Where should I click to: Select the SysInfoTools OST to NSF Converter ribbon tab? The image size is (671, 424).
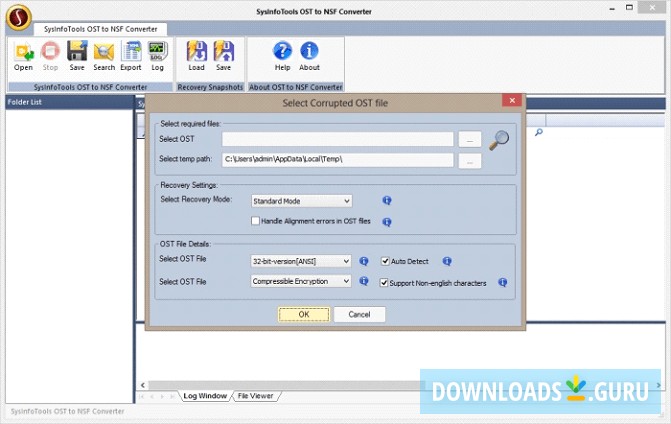101,29
